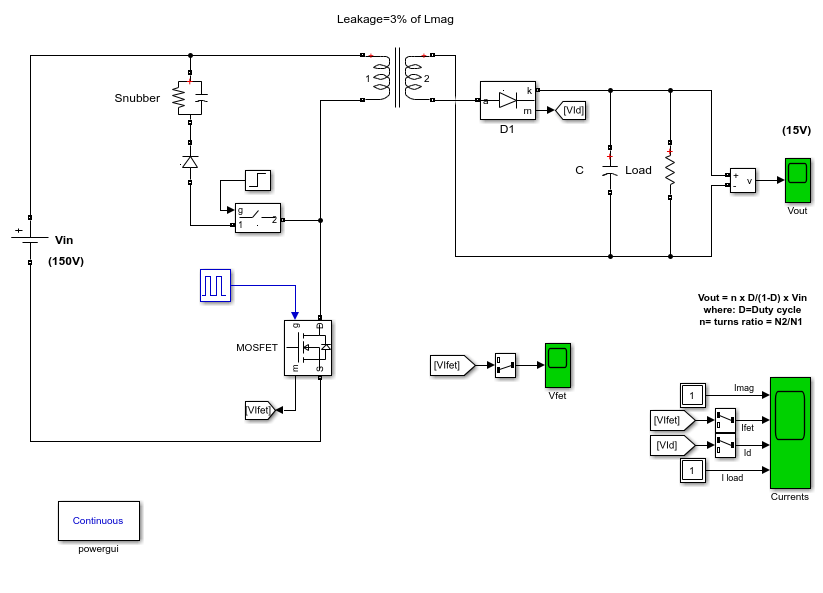Click the (15V) label
This screenshot has height=593, width=823.
796,130
